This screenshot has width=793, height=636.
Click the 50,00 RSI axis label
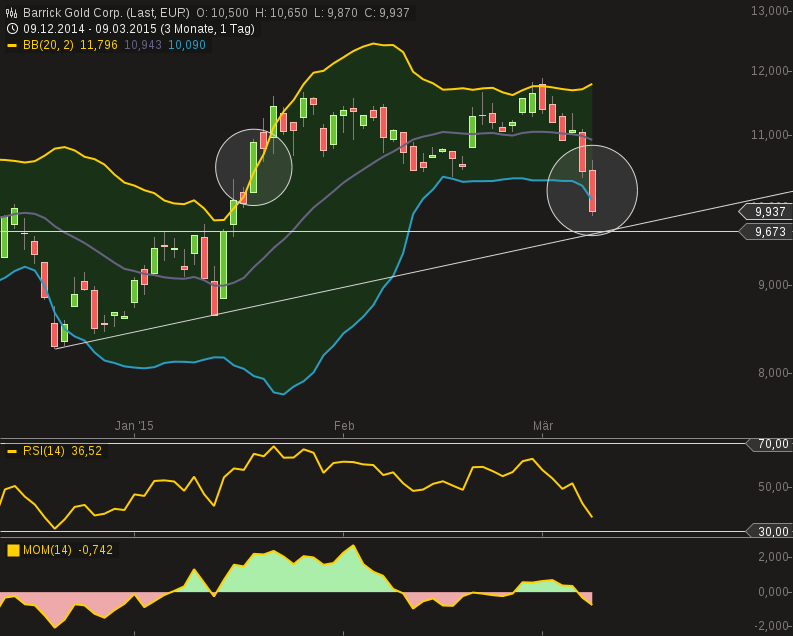pos(773,487)
